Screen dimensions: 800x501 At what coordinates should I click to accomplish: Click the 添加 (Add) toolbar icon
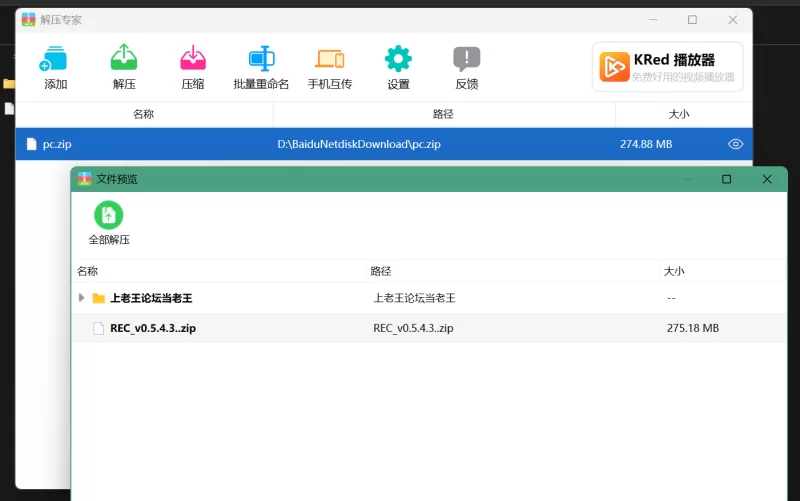[54, 59]
